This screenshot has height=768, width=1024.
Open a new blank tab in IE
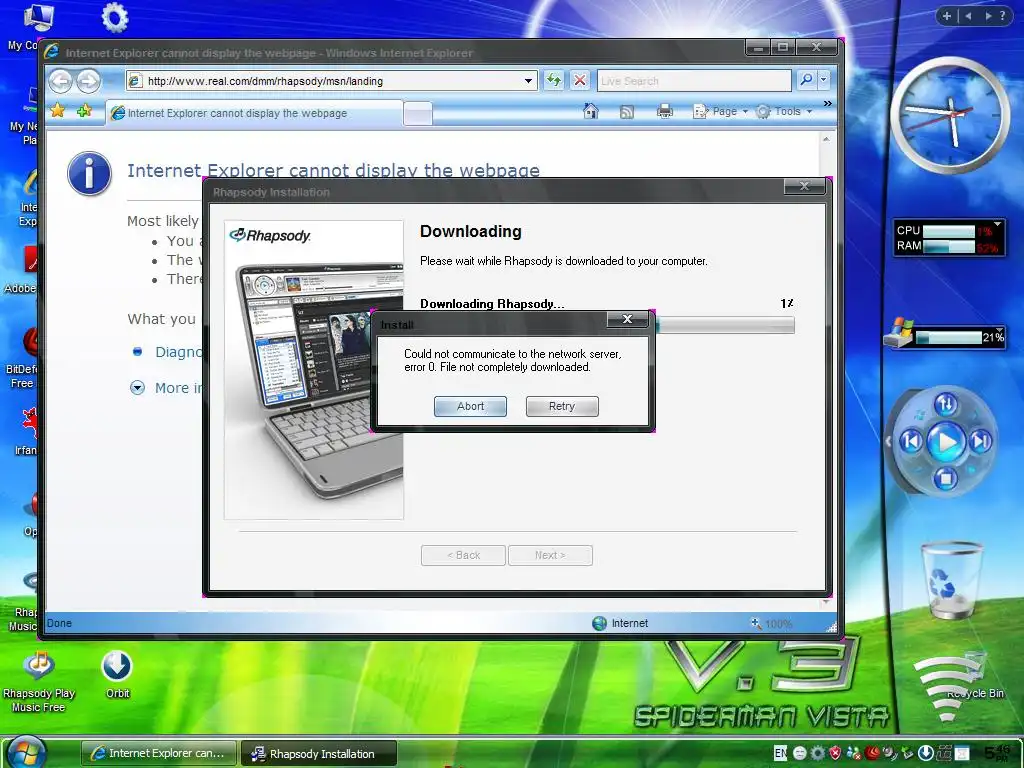[x=417, y=114]
